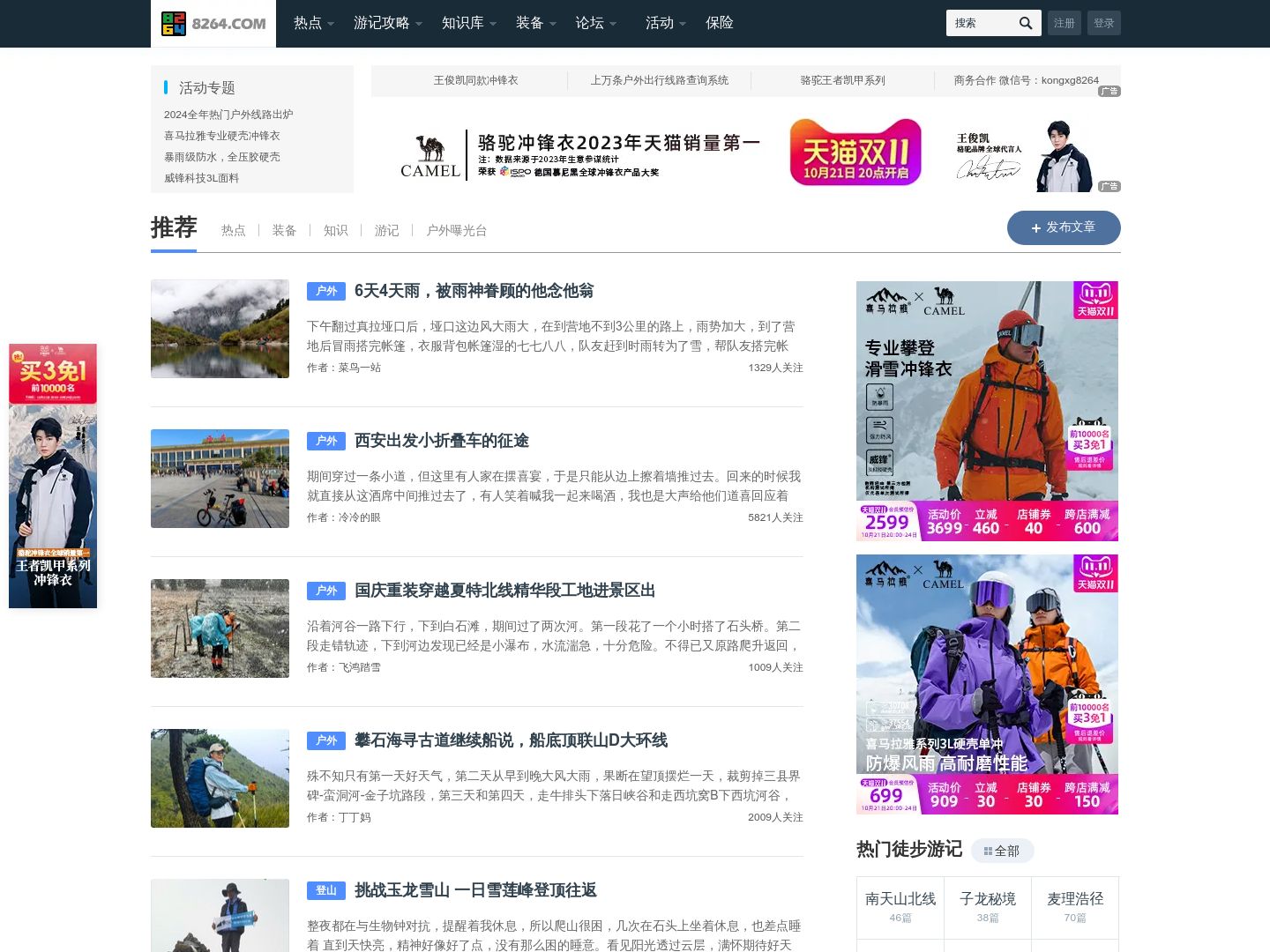Open the 游记 article tab
Viewport: 1270px width, 952px height.
(x=386, y=231)
